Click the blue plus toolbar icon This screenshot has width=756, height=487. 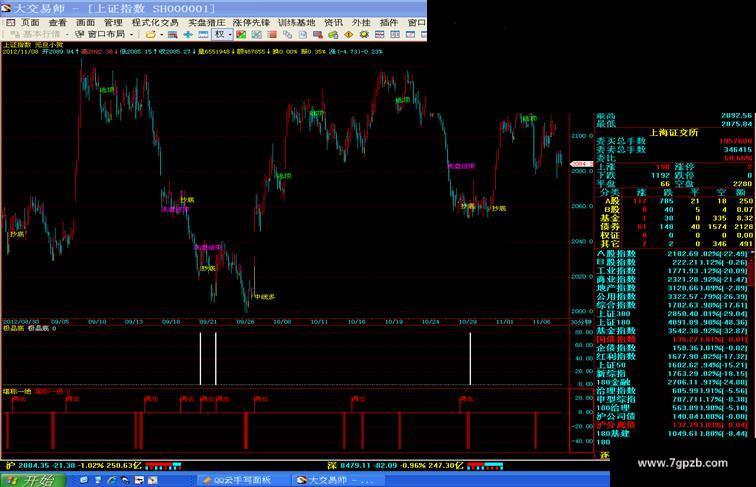(x=188, y=35)
